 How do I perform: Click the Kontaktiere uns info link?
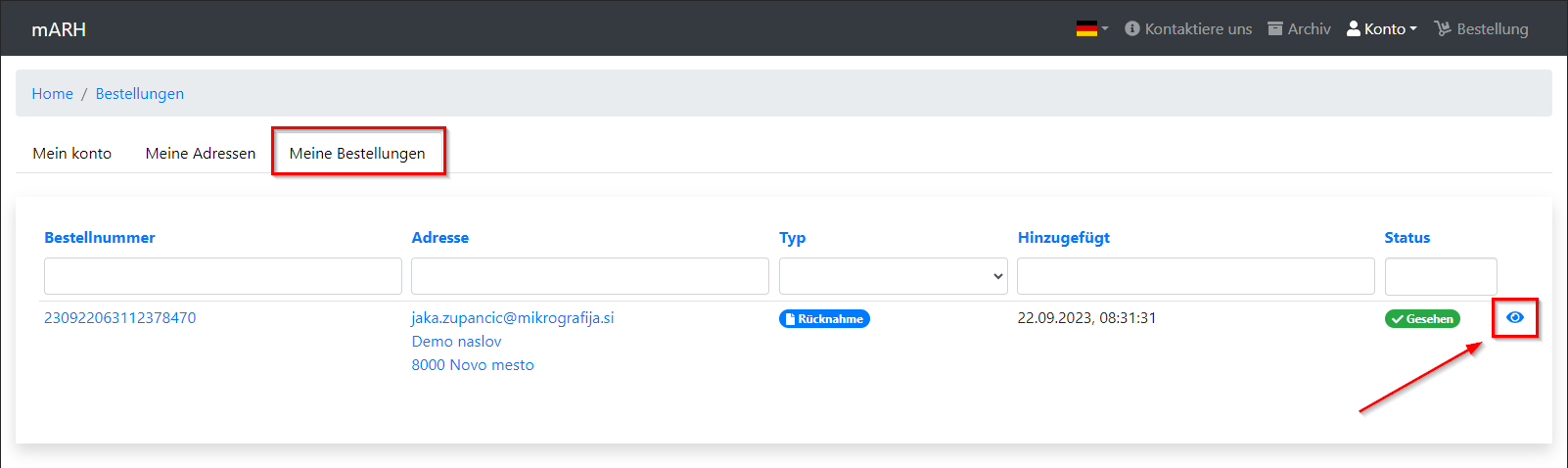click(x=1188, y=29)
